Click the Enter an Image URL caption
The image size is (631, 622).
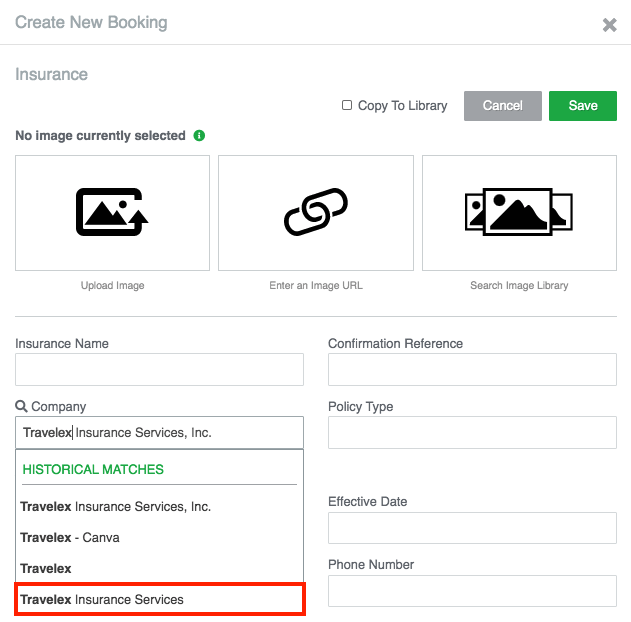tap(316, 286)
